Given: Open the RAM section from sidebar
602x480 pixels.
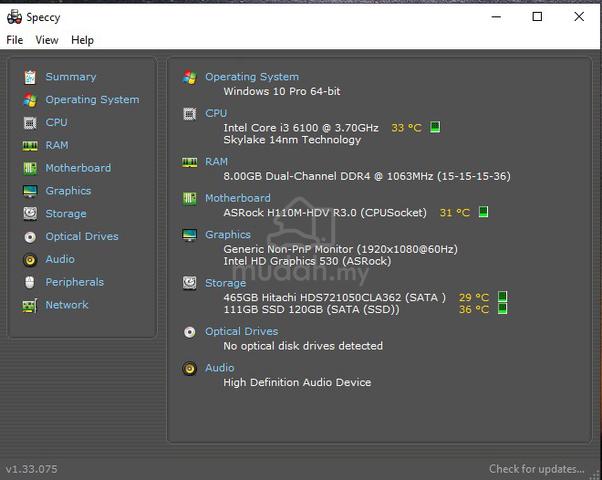Looking at the screenshot, I should tap(57, 145).
